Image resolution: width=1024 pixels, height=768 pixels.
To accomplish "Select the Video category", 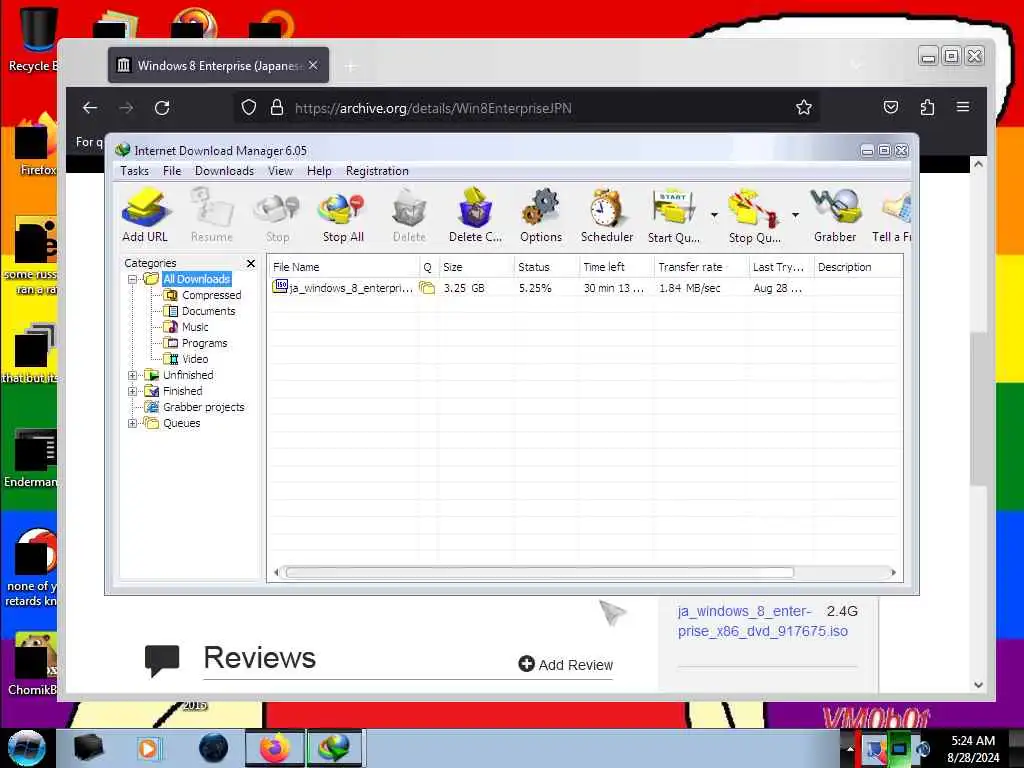I will tap(195, 359).
